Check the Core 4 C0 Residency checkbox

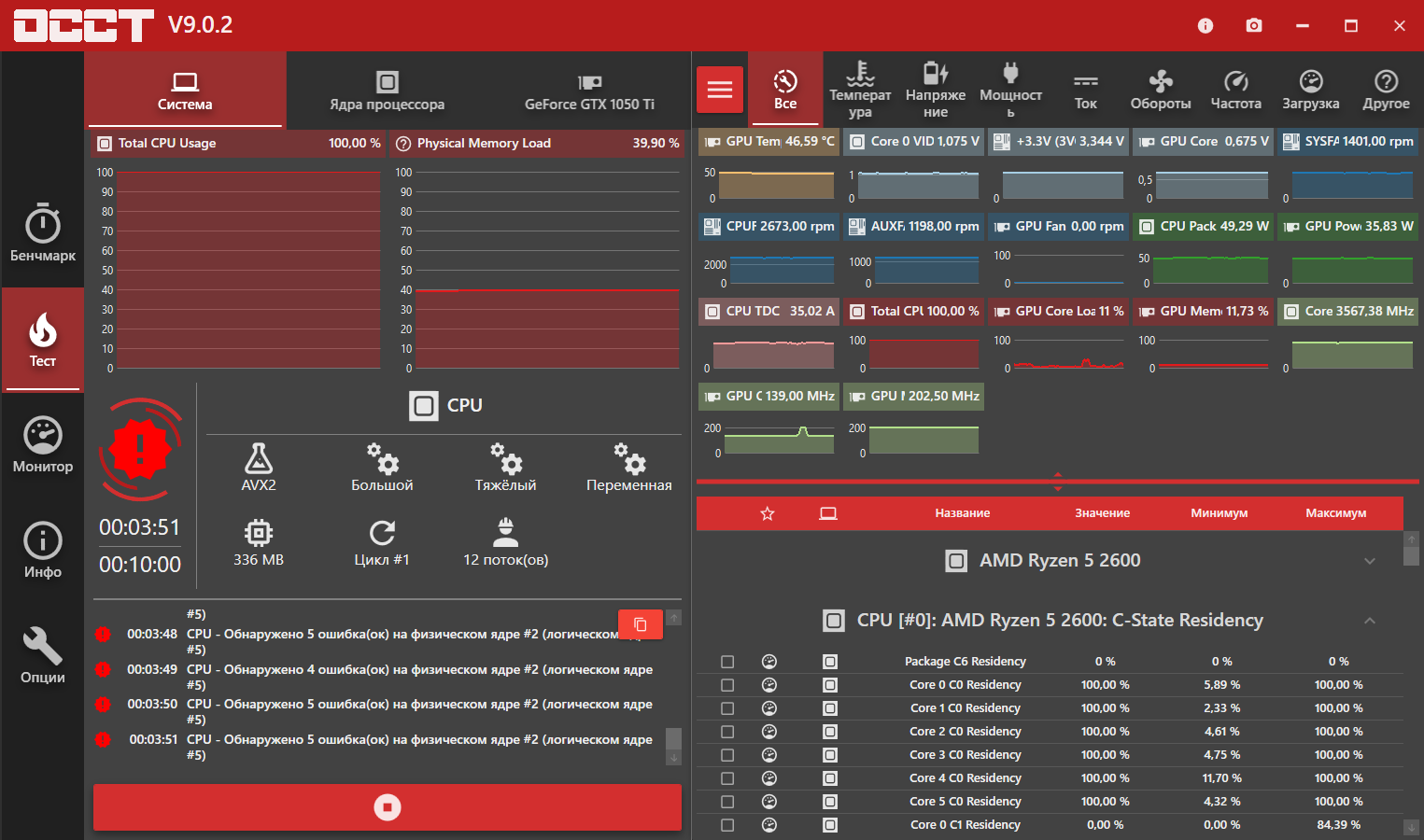pyautogui.click(x=727, y=778)
